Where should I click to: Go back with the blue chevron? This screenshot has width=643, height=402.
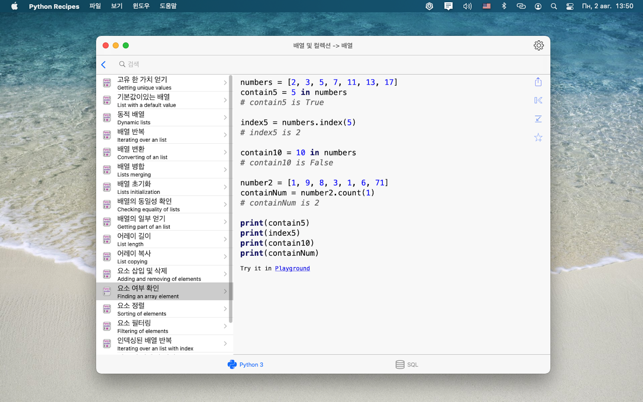pos(104,64)
